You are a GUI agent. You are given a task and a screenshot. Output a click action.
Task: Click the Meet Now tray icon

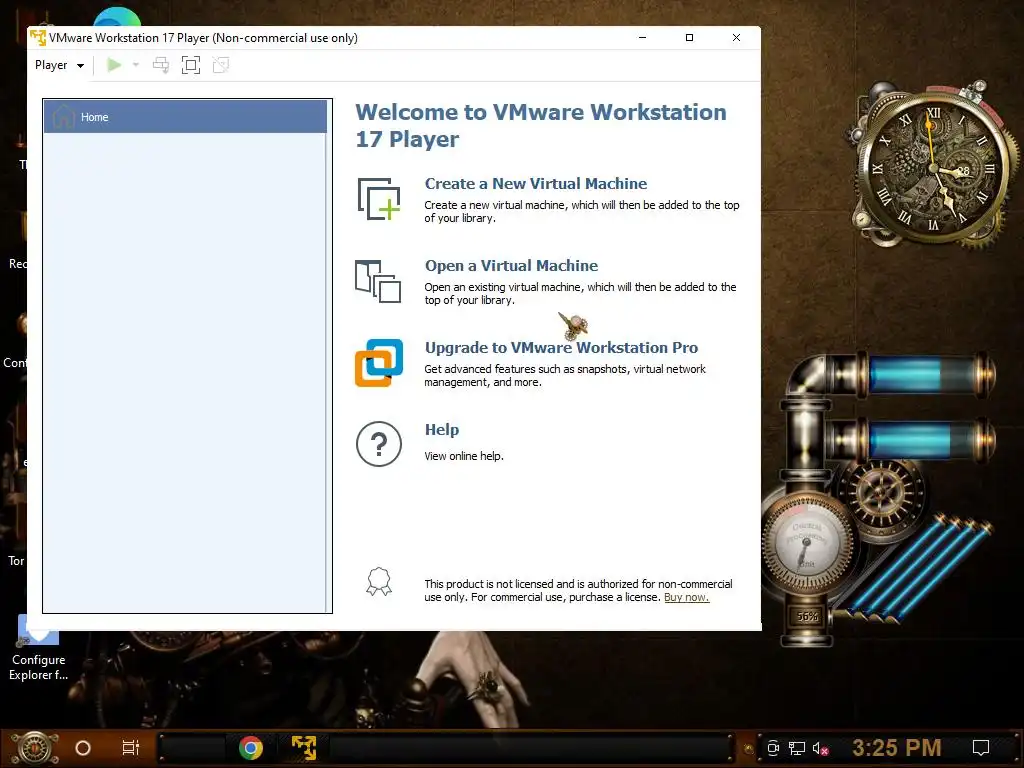click(773, 748)
